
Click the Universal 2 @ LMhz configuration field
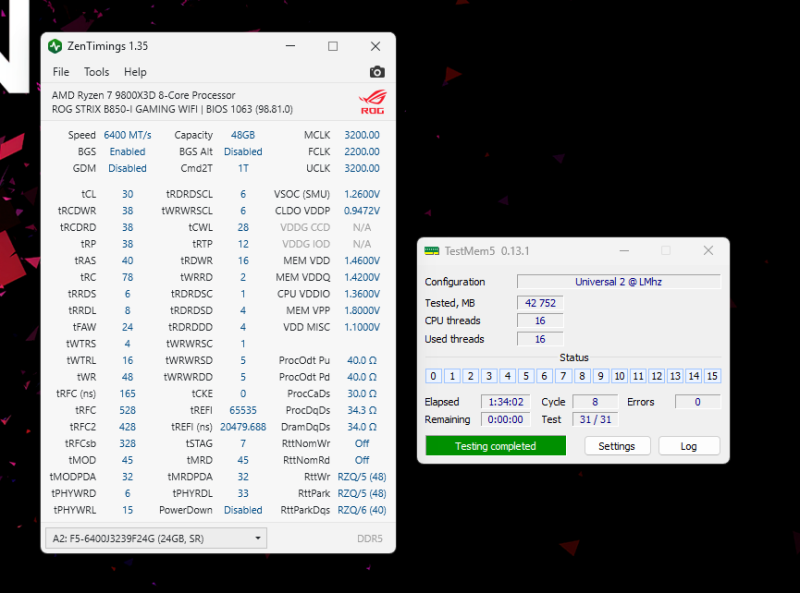[x=618, y=282]
